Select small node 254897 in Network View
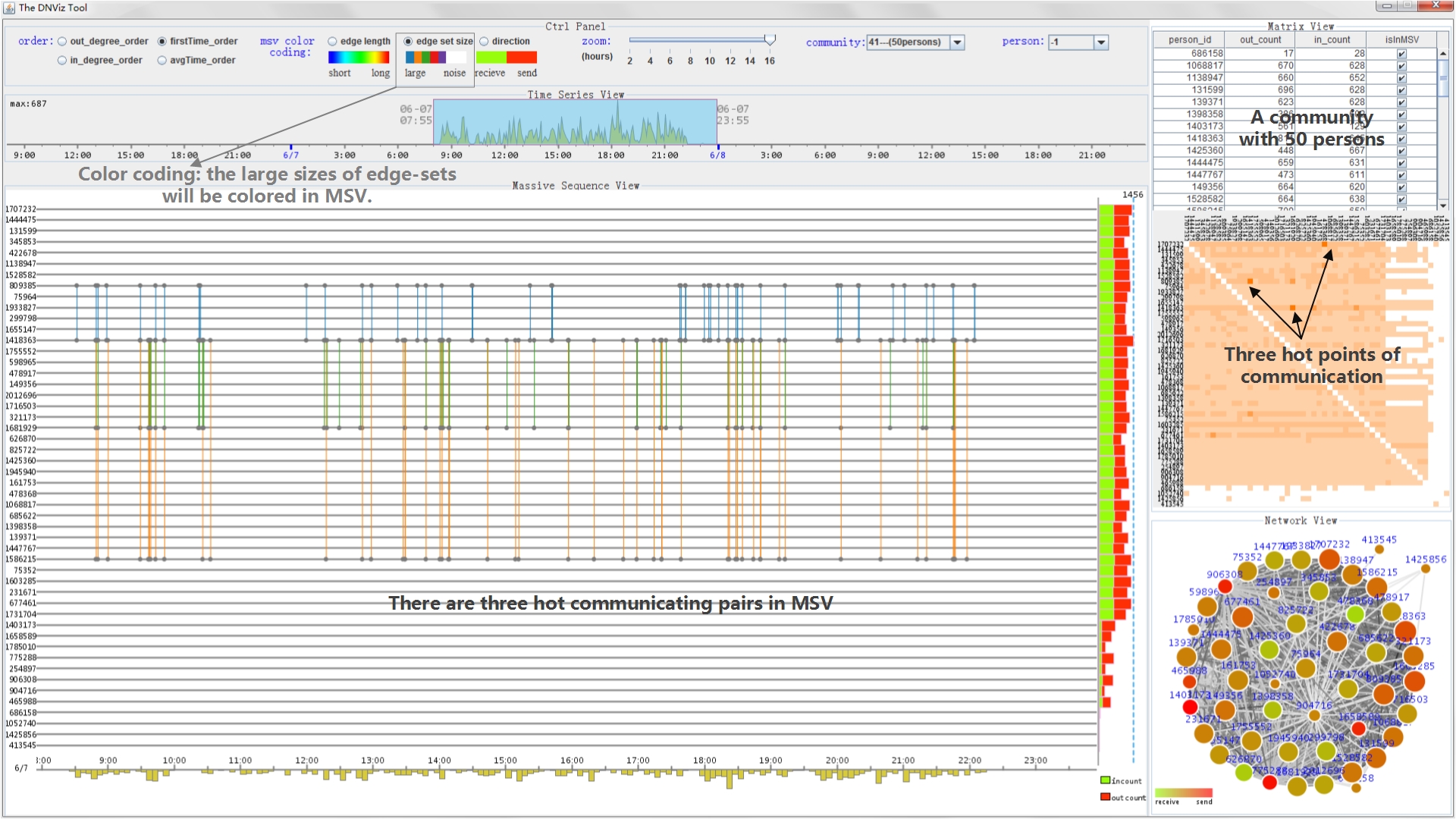 [1274, 592]
